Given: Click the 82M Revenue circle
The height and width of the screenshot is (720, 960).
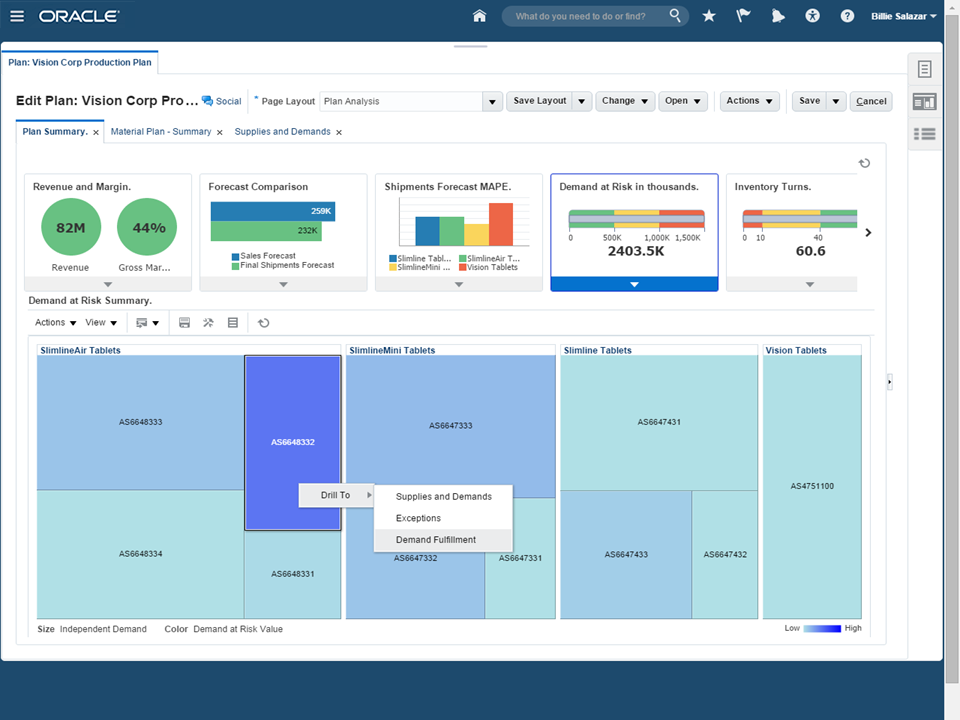Looking at the screenshot, I should pyautogui.click(x=71, y=227).
